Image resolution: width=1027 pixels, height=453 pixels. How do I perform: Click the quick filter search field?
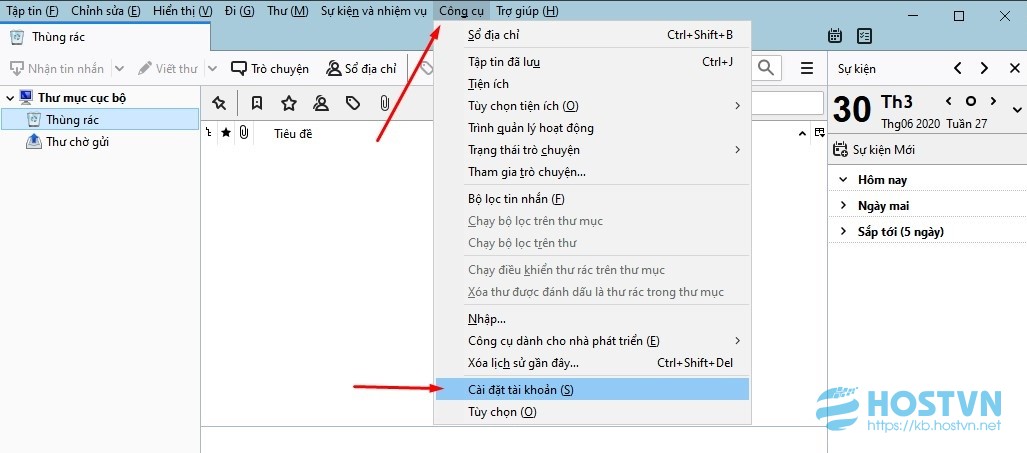[x=787, y=103]
